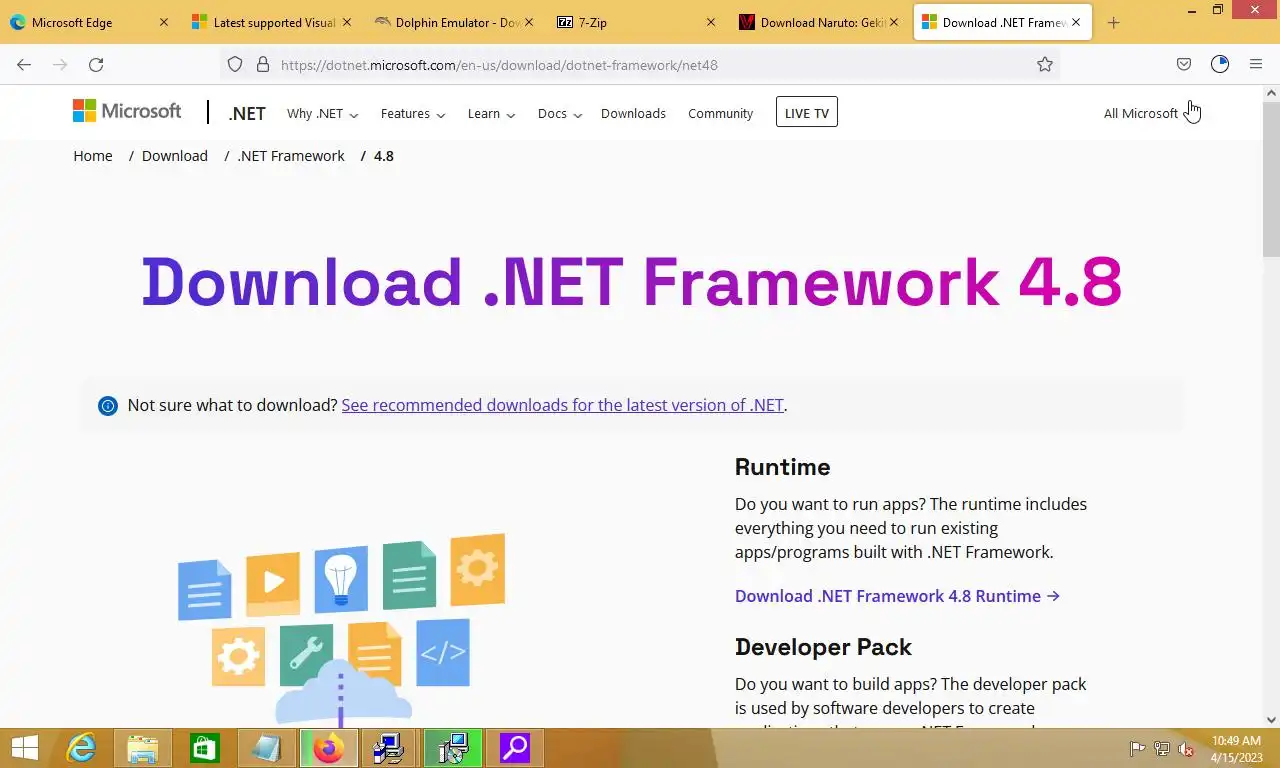Click the blue info icon in the banner
1280x768 pixels.
108,405
